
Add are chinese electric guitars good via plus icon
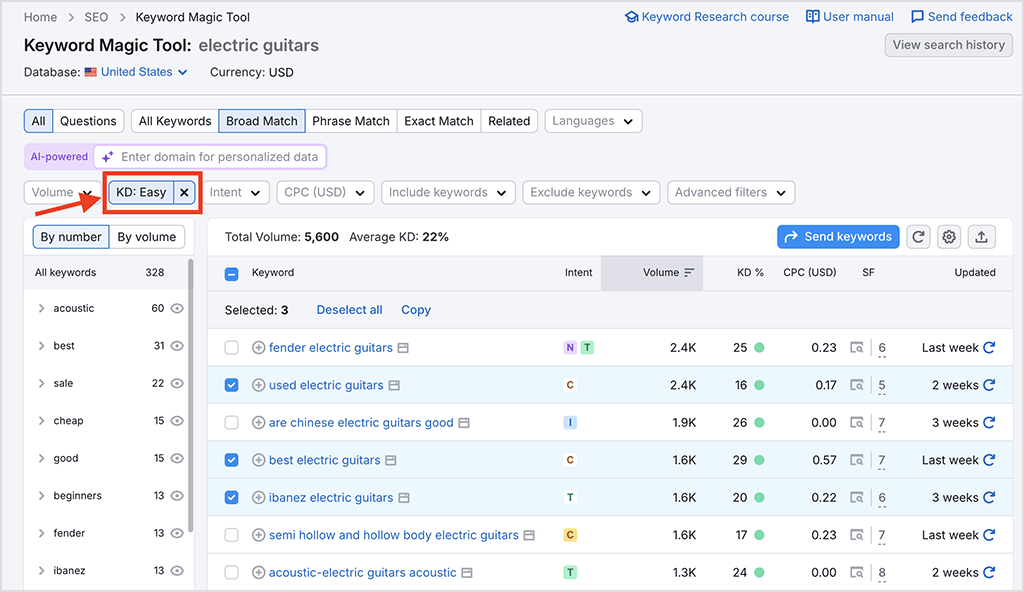(x=259, y=423)
